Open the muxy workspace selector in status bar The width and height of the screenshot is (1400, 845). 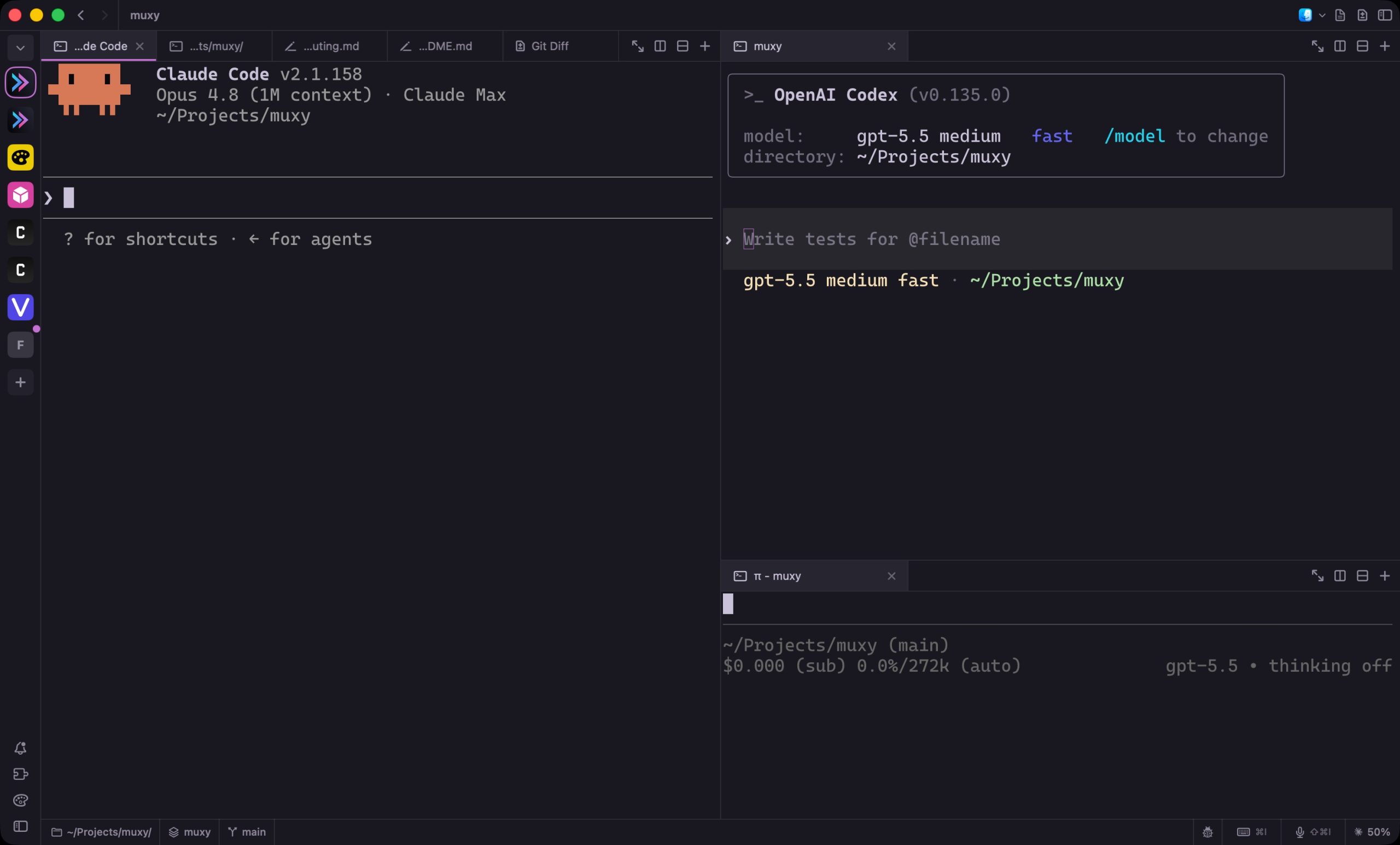(x=190, y=832)
